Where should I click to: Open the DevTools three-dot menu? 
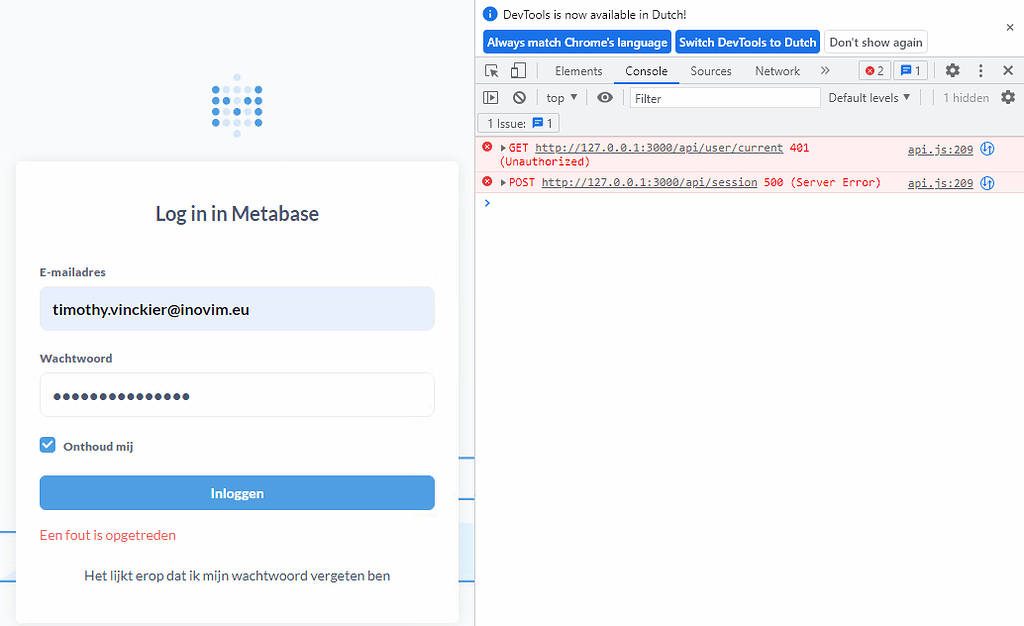coord(980,70)
